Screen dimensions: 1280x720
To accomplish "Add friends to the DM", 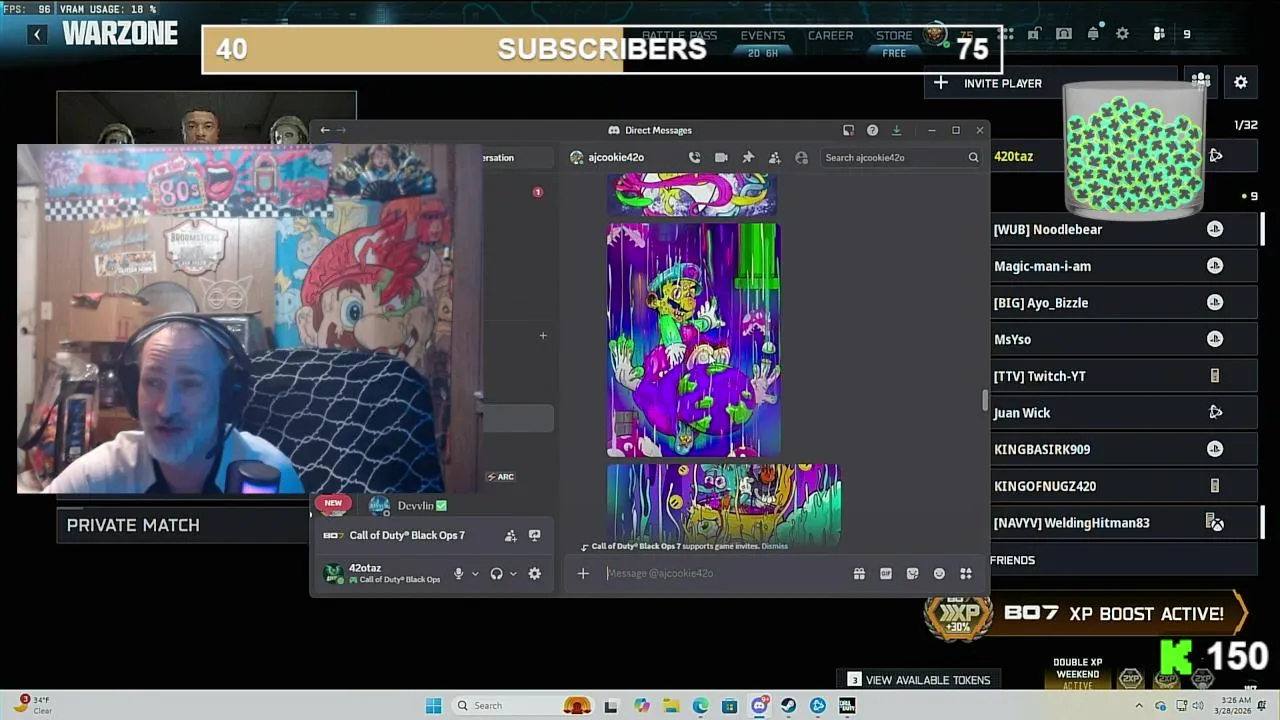I will click(x=774, y=157).
